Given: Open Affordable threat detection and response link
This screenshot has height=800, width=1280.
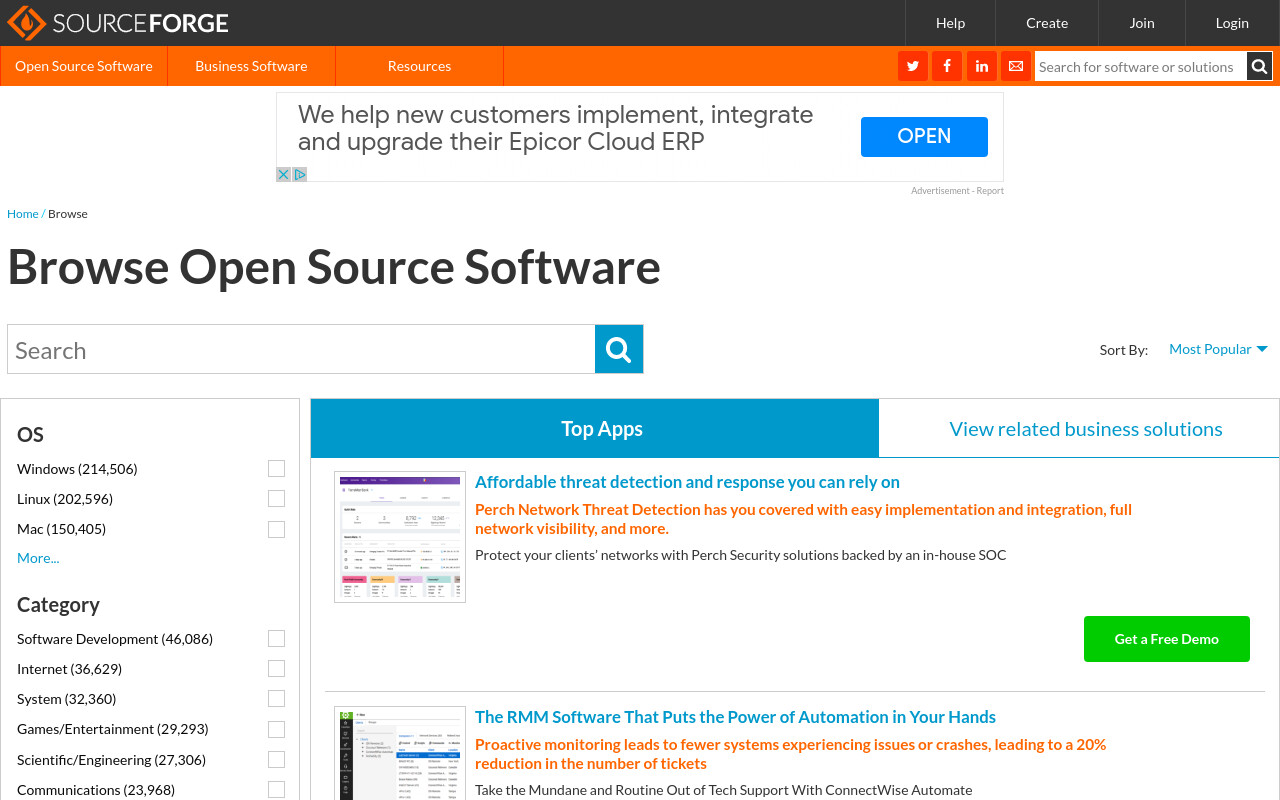Looking at the screenshot, I should tap(687, 482).
